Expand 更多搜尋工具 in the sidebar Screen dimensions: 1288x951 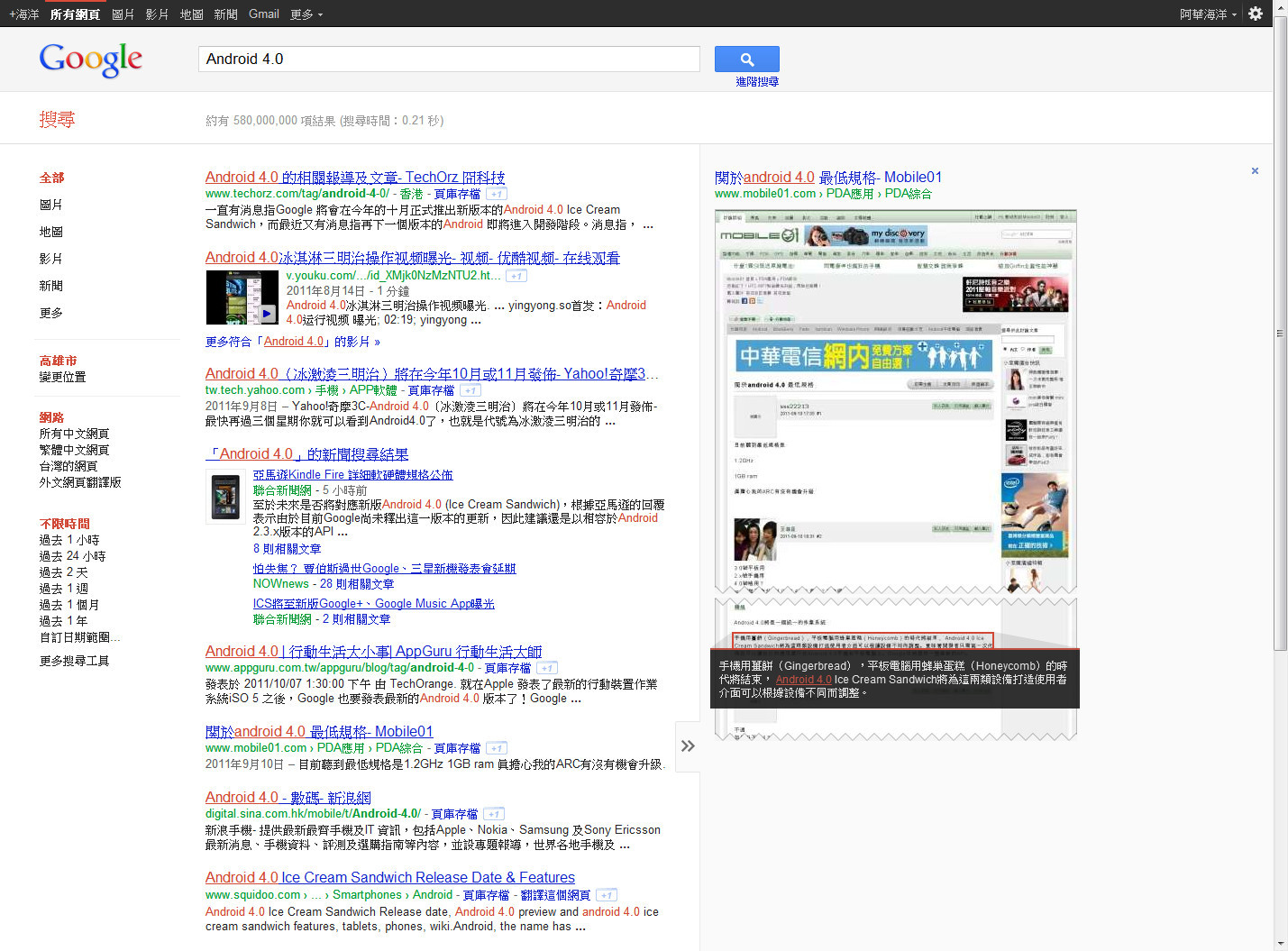pos(74,661)
